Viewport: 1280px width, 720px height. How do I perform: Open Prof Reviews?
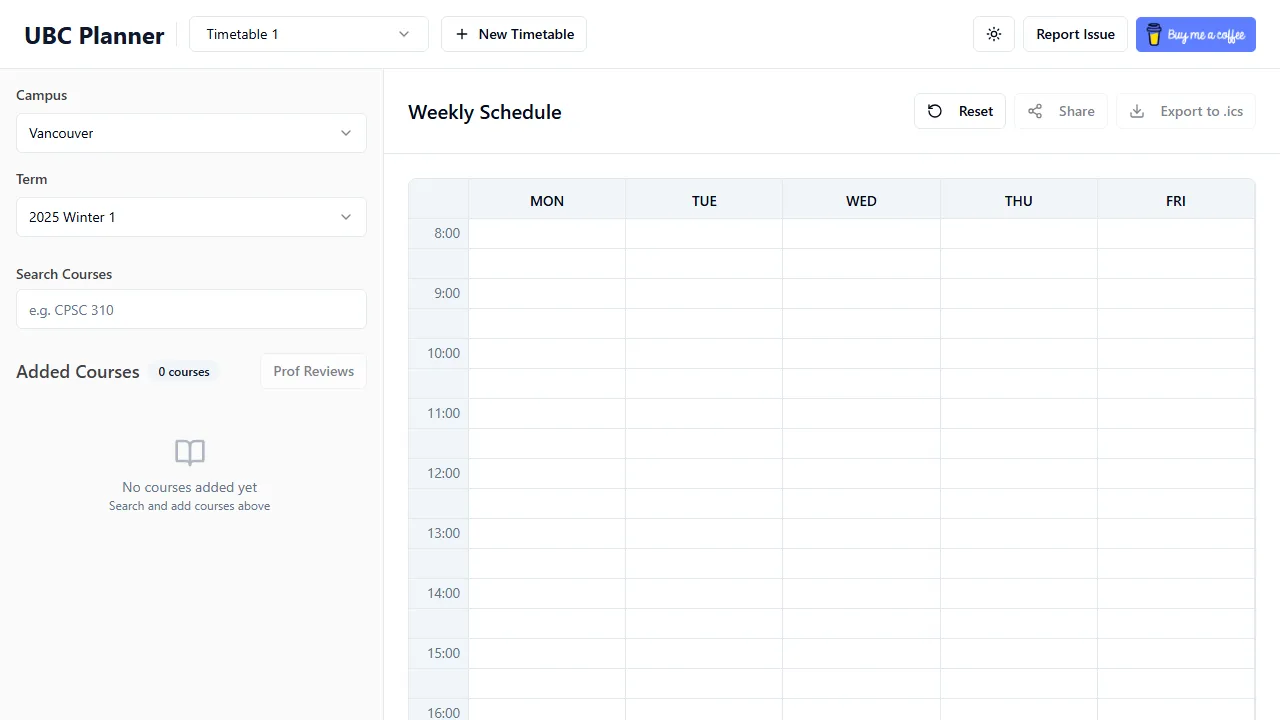click(x=313, y=371)
